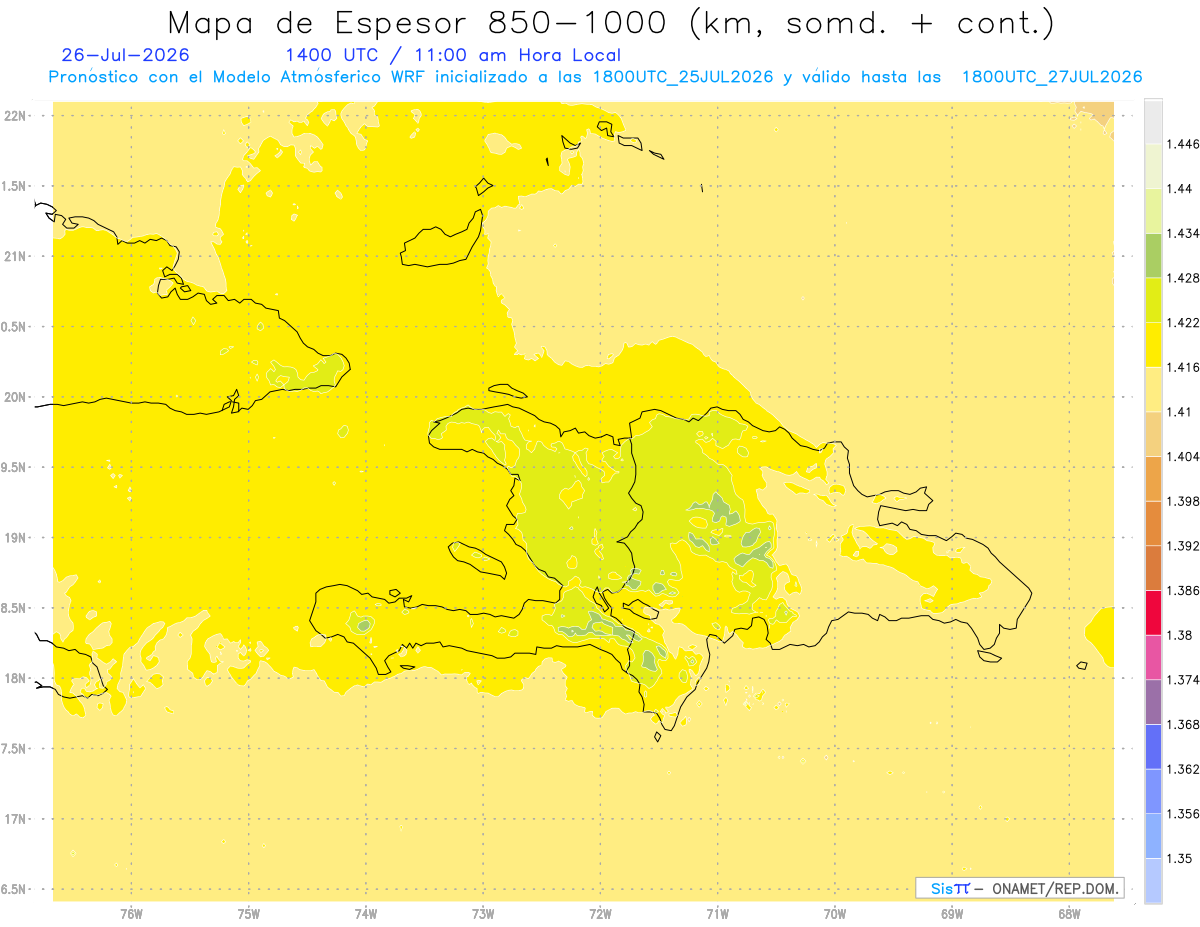The height and width of the screenshot is (927, 1200).
Task: Pick the yellow-green legend band 1.422–1.428
Action: click(1153, 300)
